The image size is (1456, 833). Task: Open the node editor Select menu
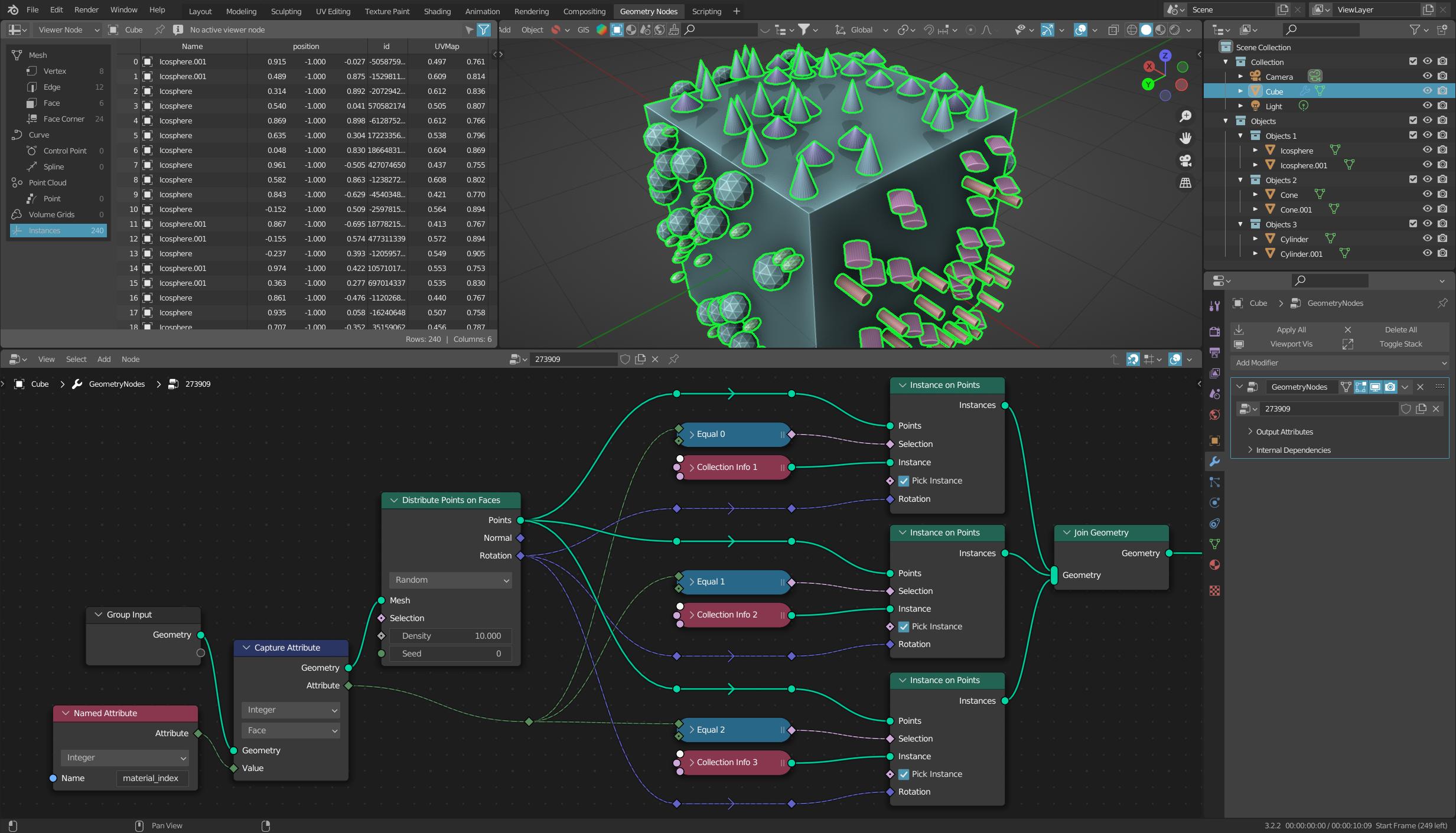[x=76, y=359]
